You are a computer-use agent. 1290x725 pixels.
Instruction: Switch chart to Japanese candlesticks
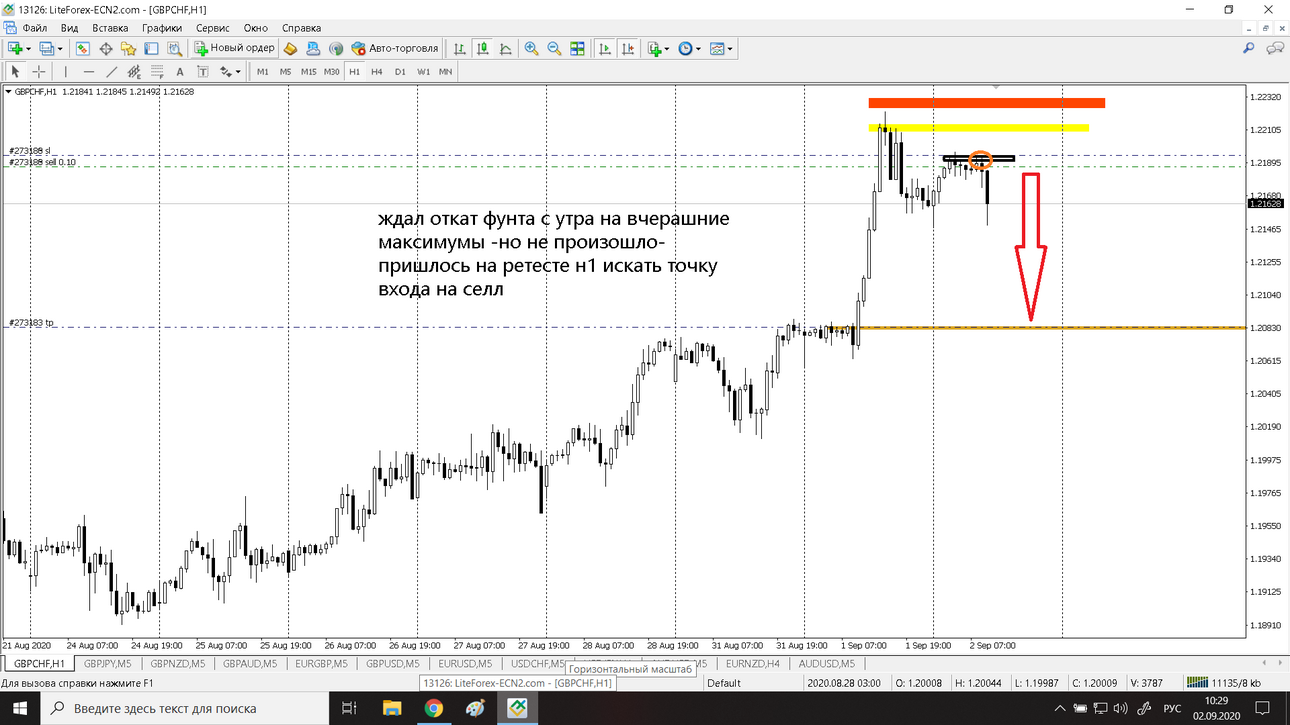tap(482, 48)
